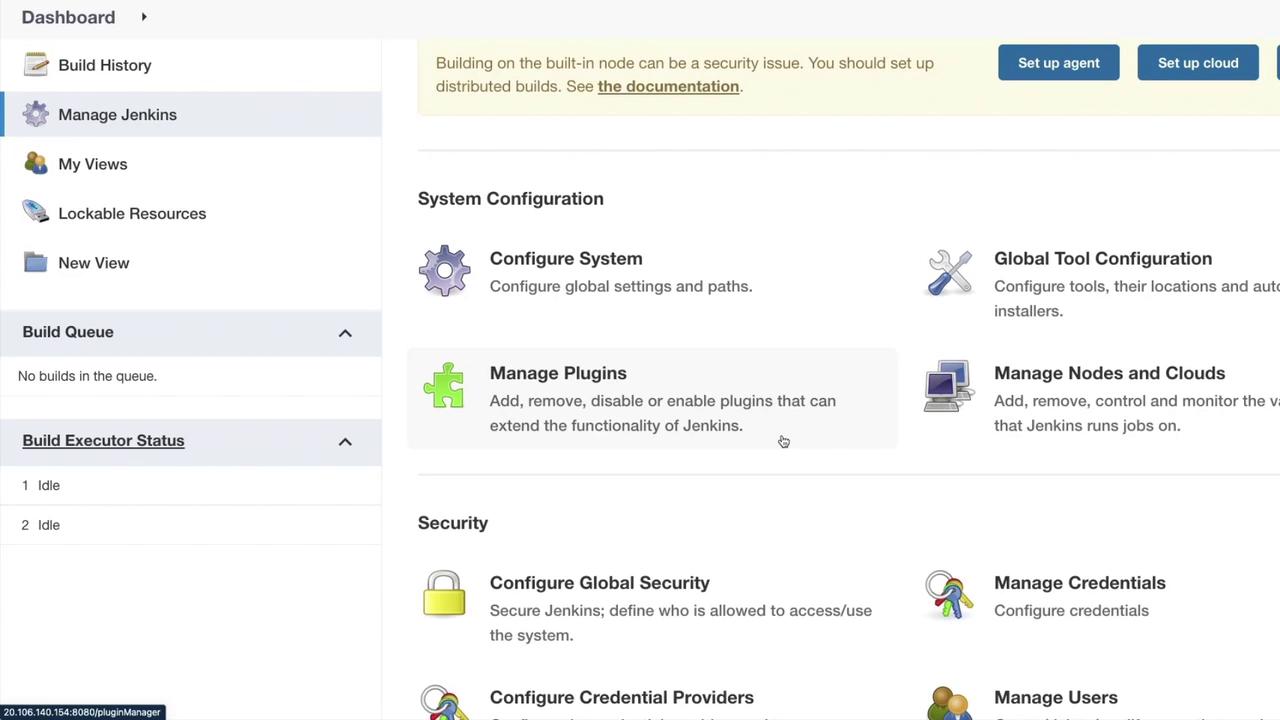Click the green Manage Plugins puzzle icon
Image resolution: width=1280 pixels, height=720 pixels.
tap(444, 386)
